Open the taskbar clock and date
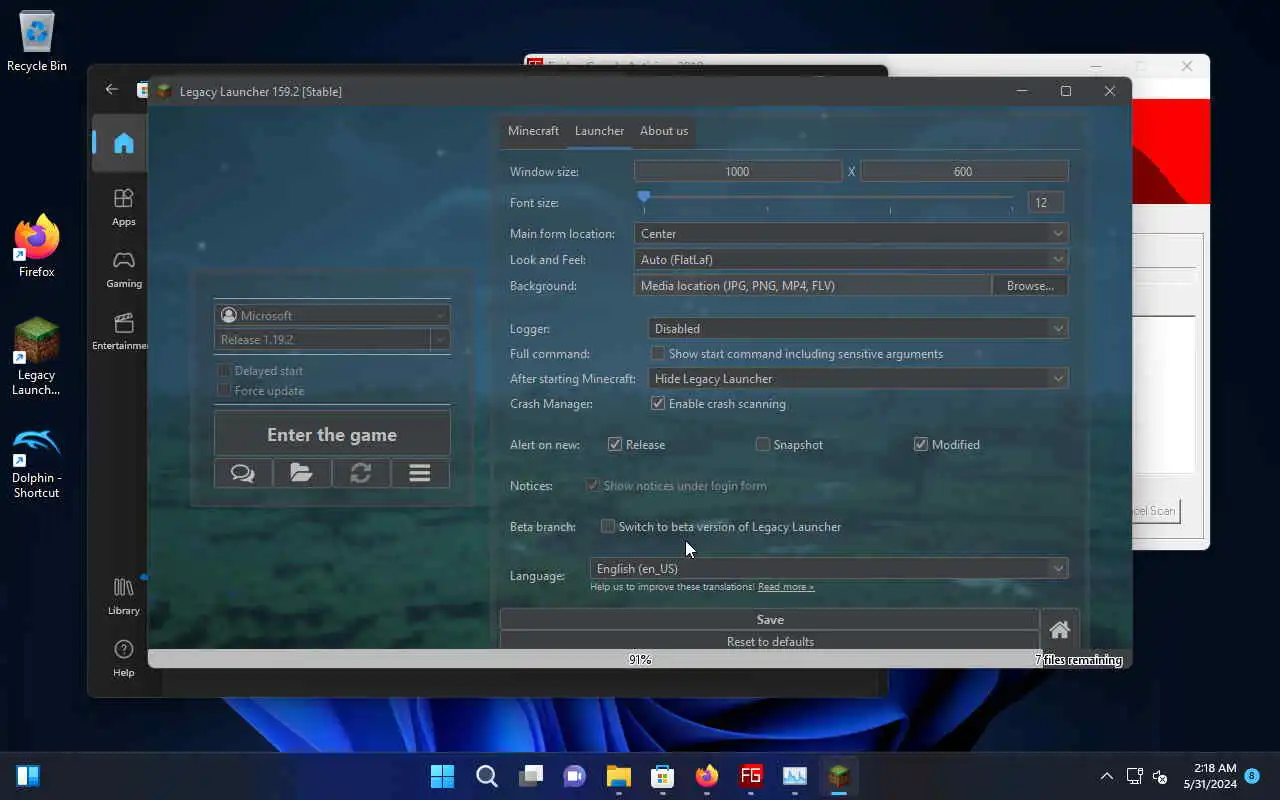Viewport: 1280px width, 800px height. (1209, 776)
